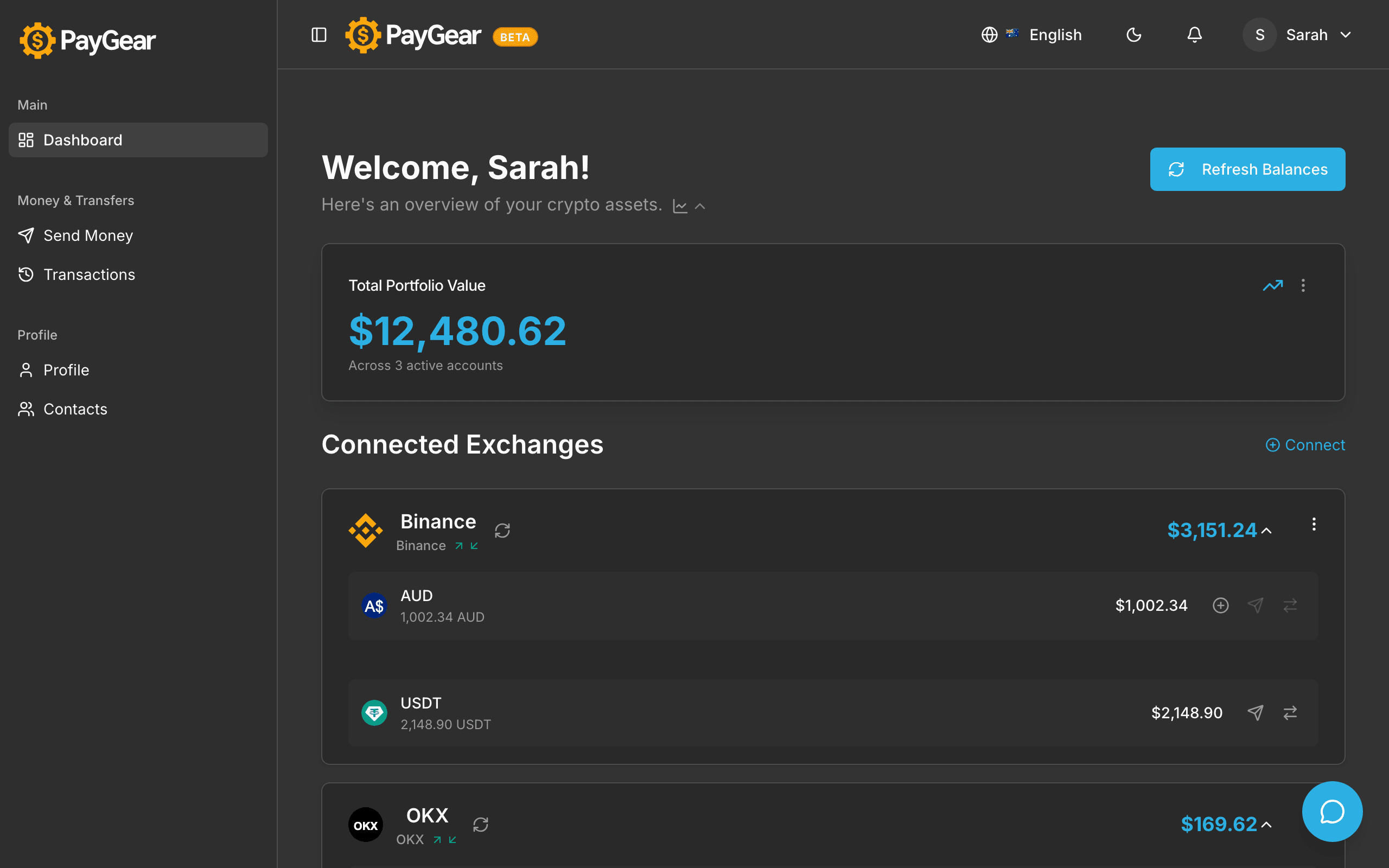Open notifications bell
The height and width of the screenshot is (868, 1389).
pos(1194,35)
